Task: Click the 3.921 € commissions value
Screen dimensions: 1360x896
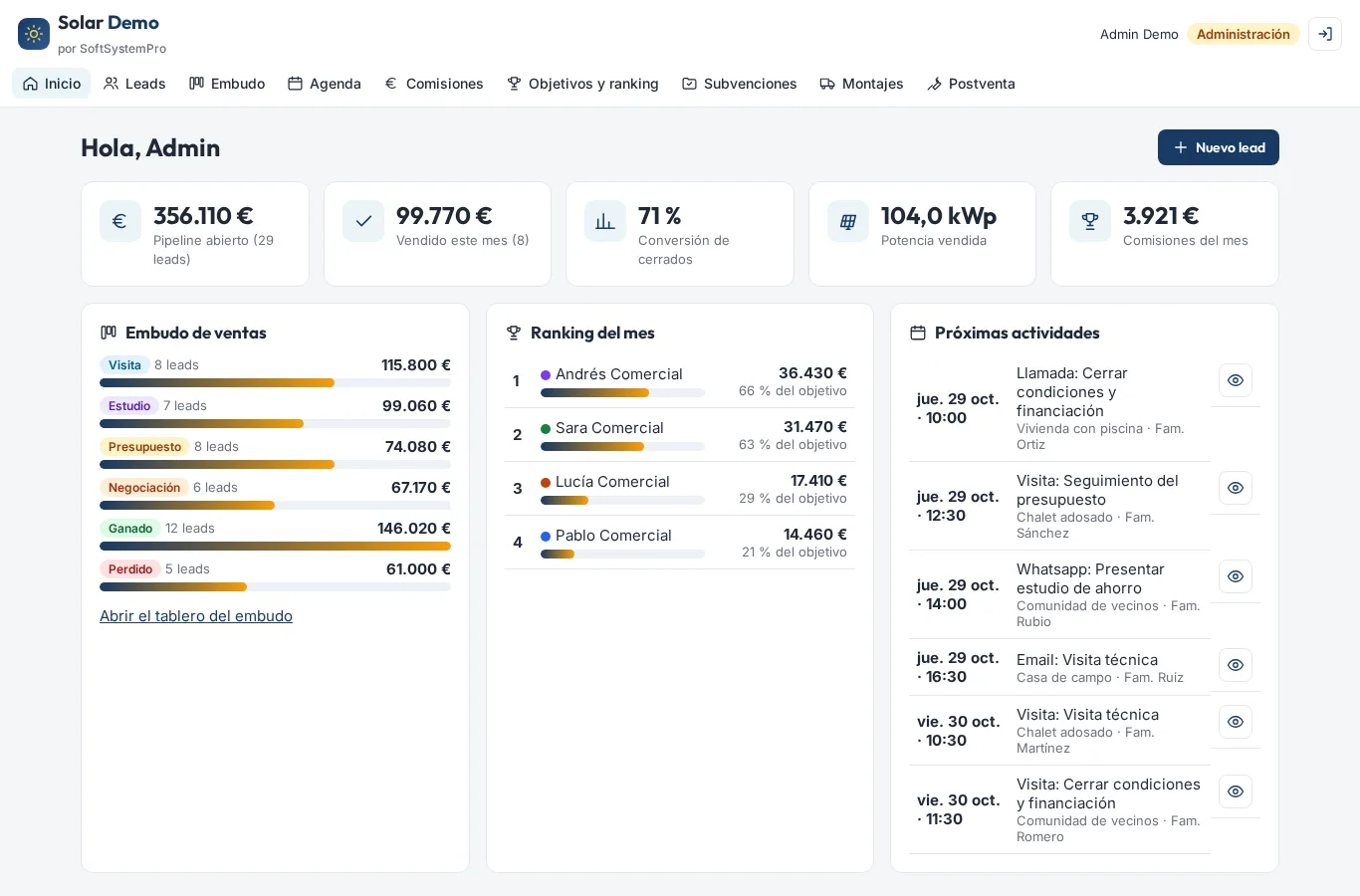Action: 1161,216
